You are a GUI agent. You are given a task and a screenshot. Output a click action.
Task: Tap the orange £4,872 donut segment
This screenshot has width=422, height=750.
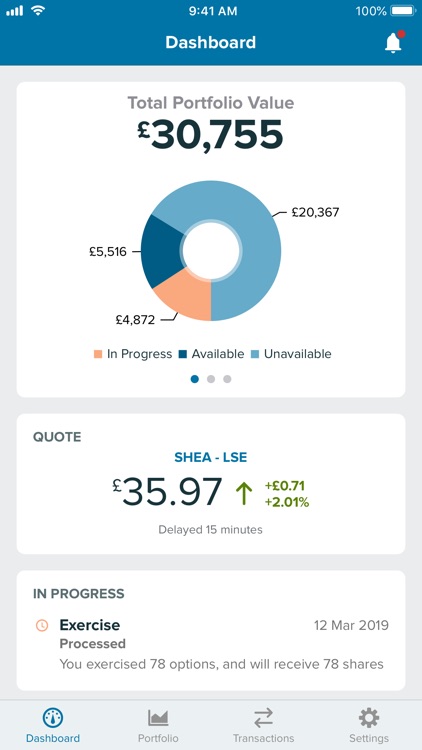[x=189, y=297]
